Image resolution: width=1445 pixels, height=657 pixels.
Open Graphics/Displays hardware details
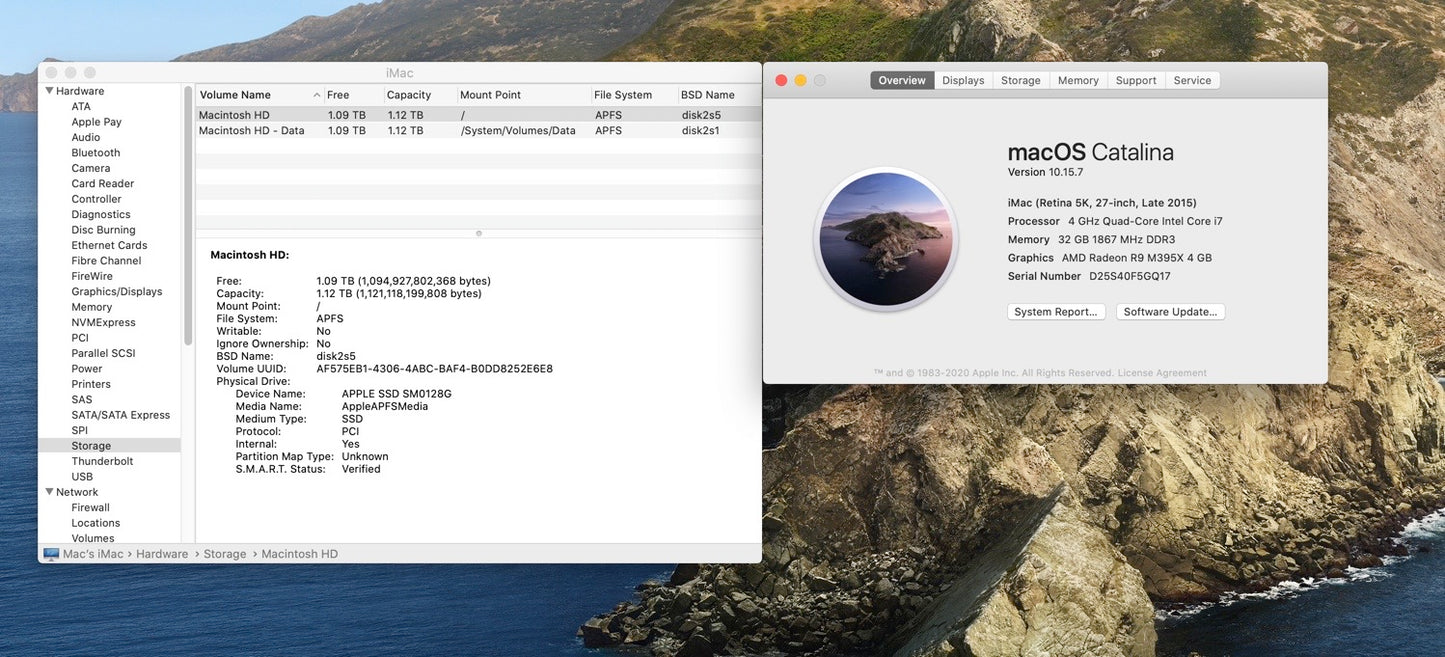pos(110,290)
